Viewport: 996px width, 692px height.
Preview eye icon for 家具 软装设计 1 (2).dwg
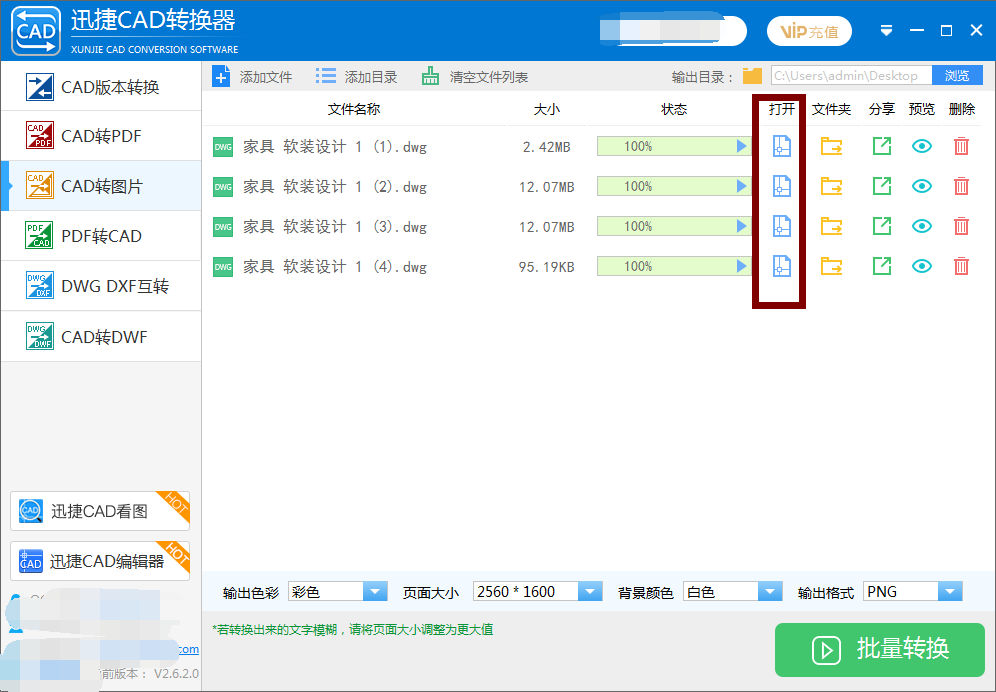(x=922, y=187)
